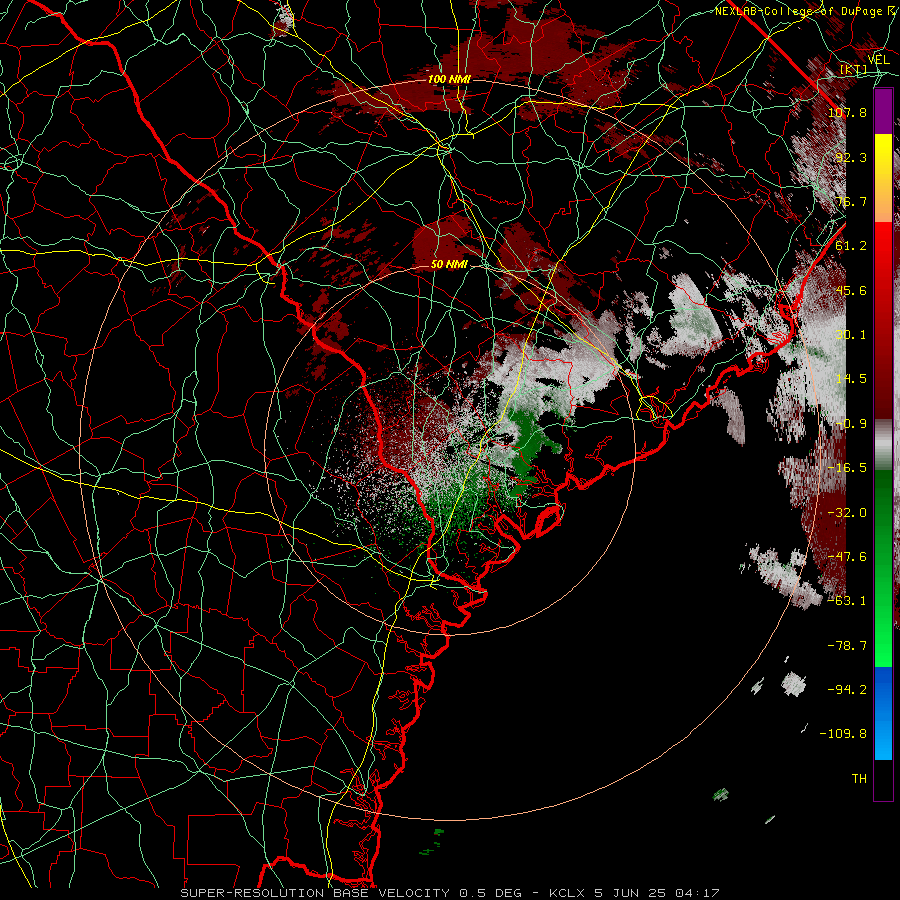This screenshot has width=900, height=900.
Task: Select the -47.6 value on velocity scale
Action: pos(847,557)
